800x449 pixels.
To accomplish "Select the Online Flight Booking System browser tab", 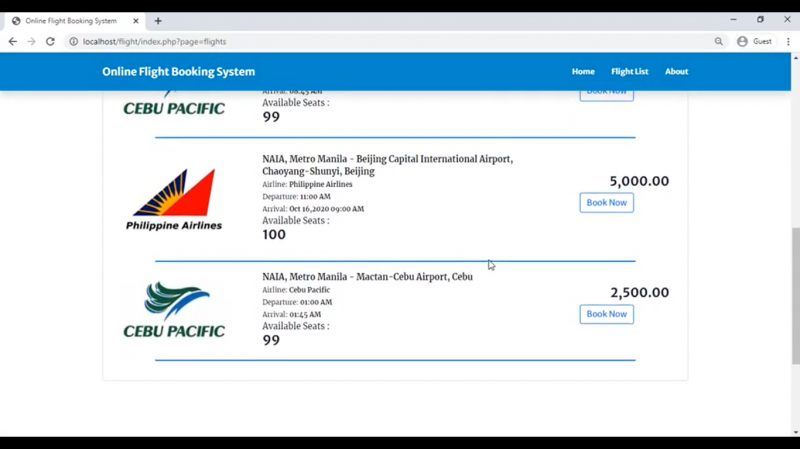I will (75, 21).
